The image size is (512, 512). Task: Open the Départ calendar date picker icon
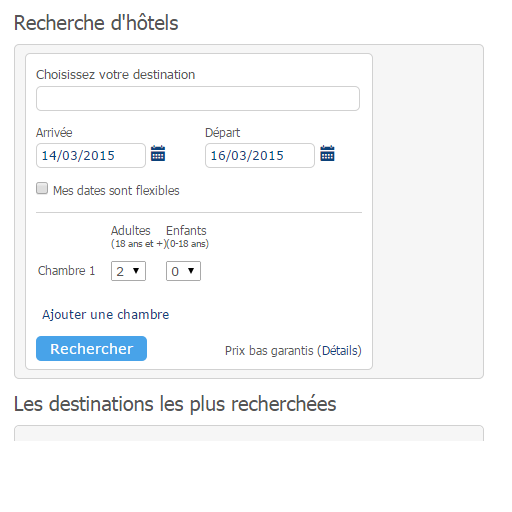point(327,153)
